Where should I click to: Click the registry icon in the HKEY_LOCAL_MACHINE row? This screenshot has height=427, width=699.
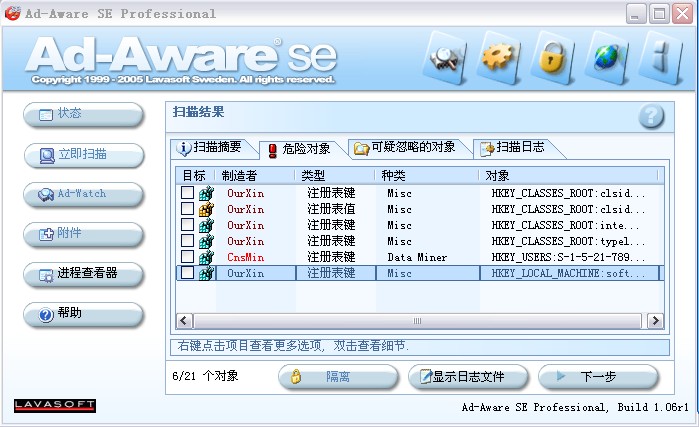pos(206,273)
